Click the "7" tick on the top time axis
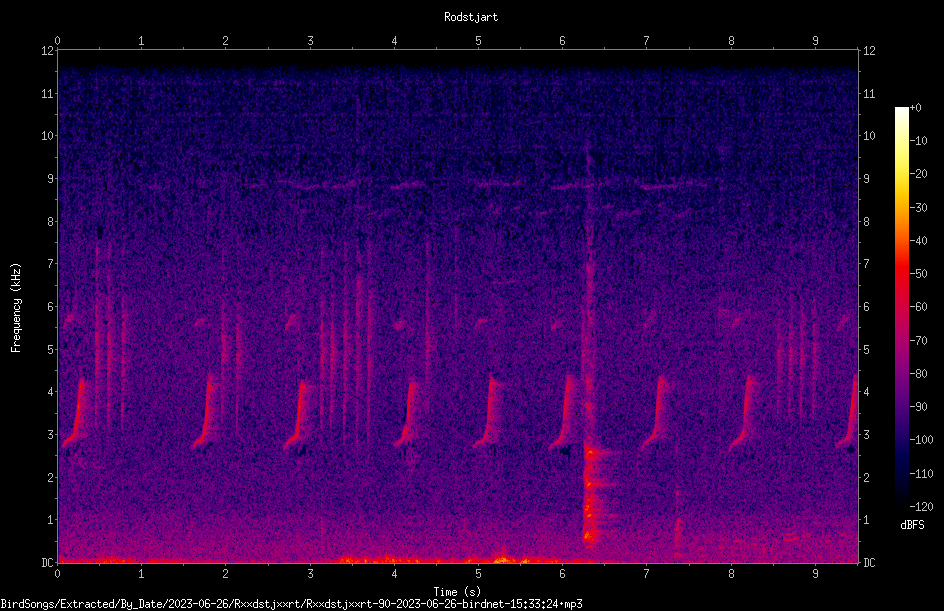 [647, 41]
